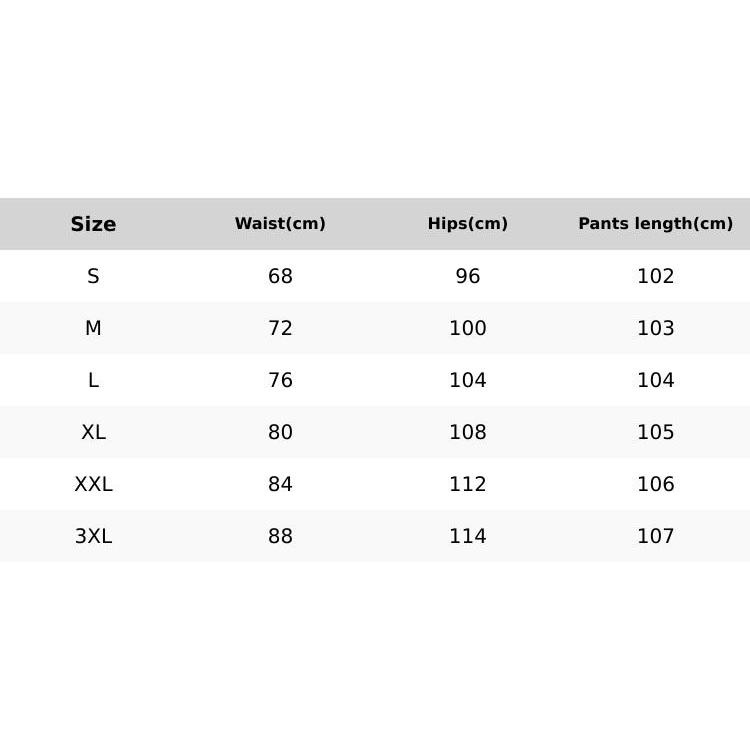Click the Pants length(cm) column header
The width and height of the screenshot is (750, 750).
[656, 224]
